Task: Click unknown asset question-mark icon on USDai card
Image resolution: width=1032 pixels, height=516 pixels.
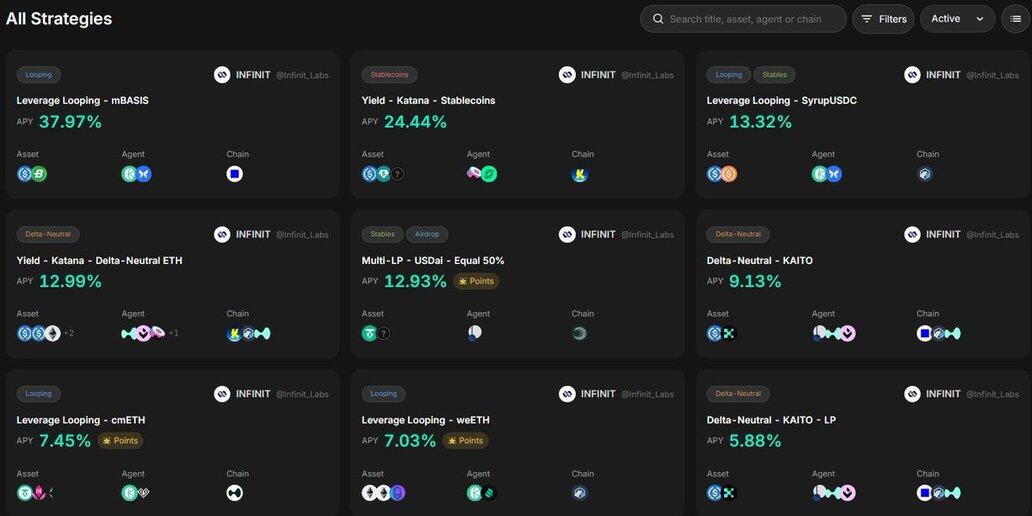Action: pyautogui.click(x=383, y=334)
